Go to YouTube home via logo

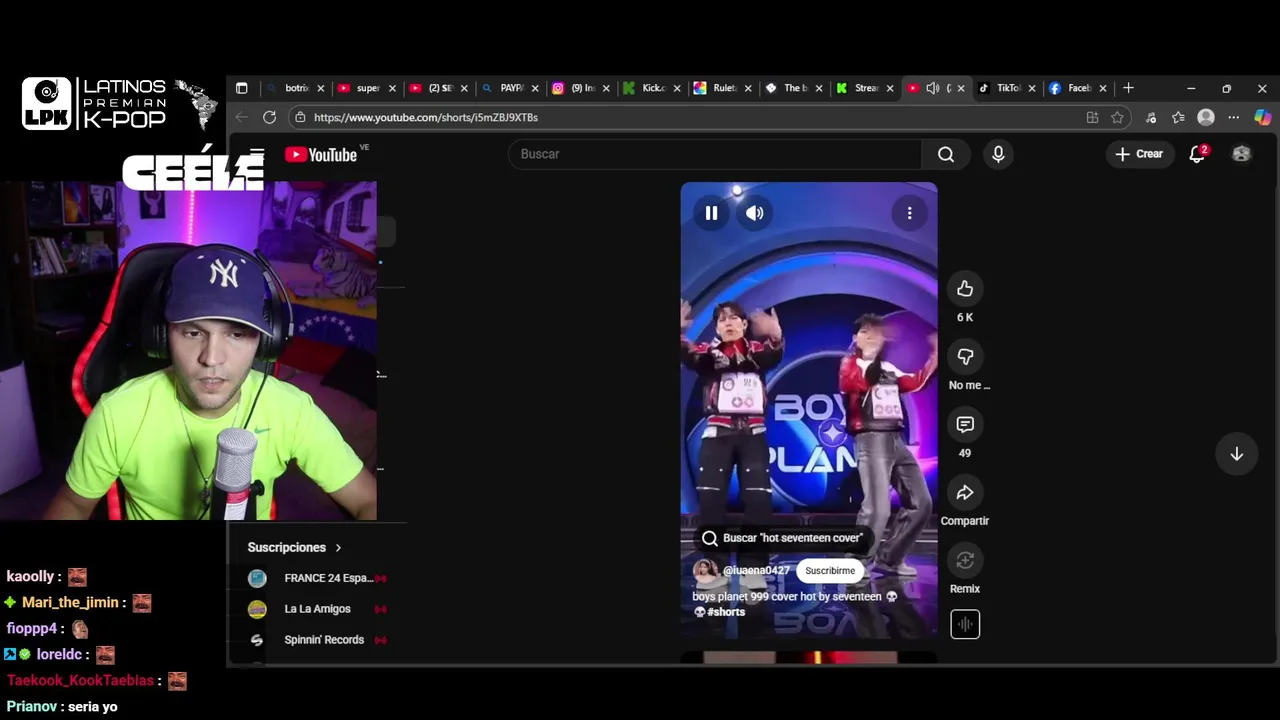[x=321, y=154]
